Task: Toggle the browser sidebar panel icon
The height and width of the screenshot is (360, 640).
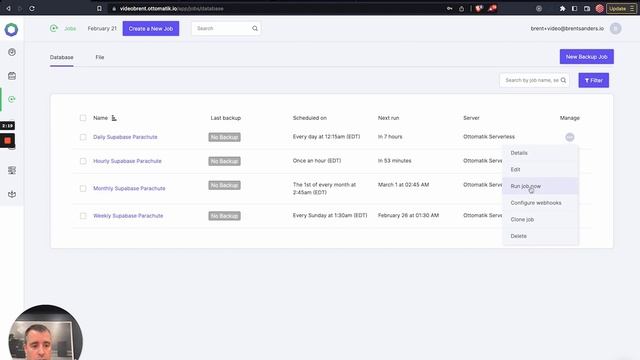Action: point(574,8)
